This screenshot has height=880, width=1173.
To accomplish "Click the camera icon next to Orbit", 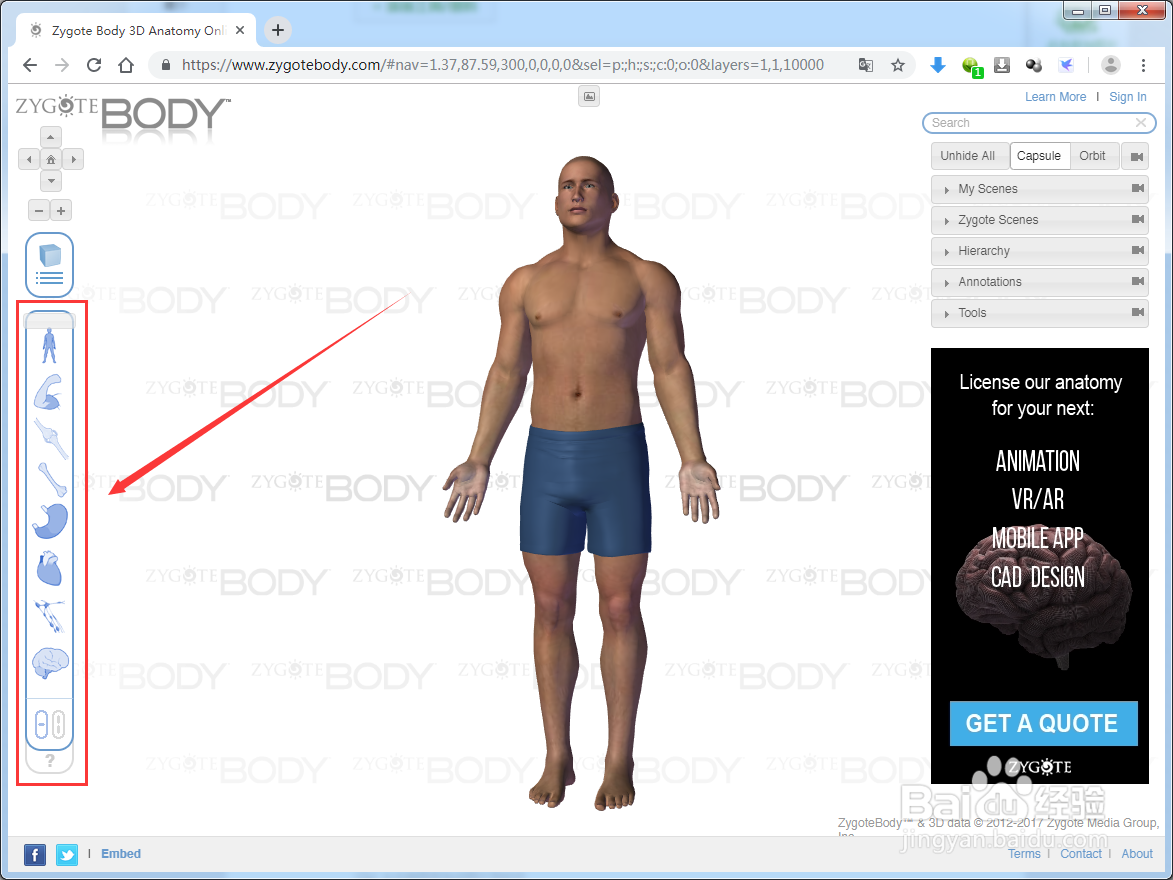I will click(x=1136, y=156).
